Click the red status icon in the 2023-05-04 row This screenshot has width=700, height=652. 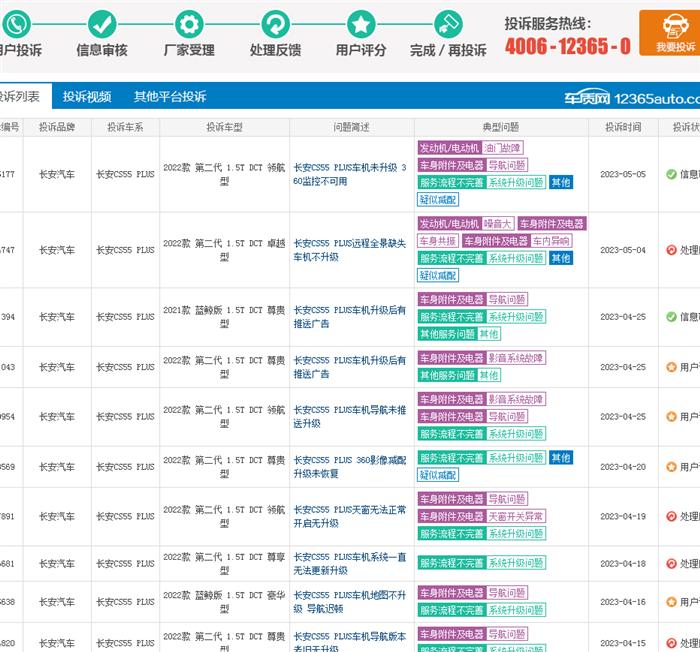tap(671, 250)
